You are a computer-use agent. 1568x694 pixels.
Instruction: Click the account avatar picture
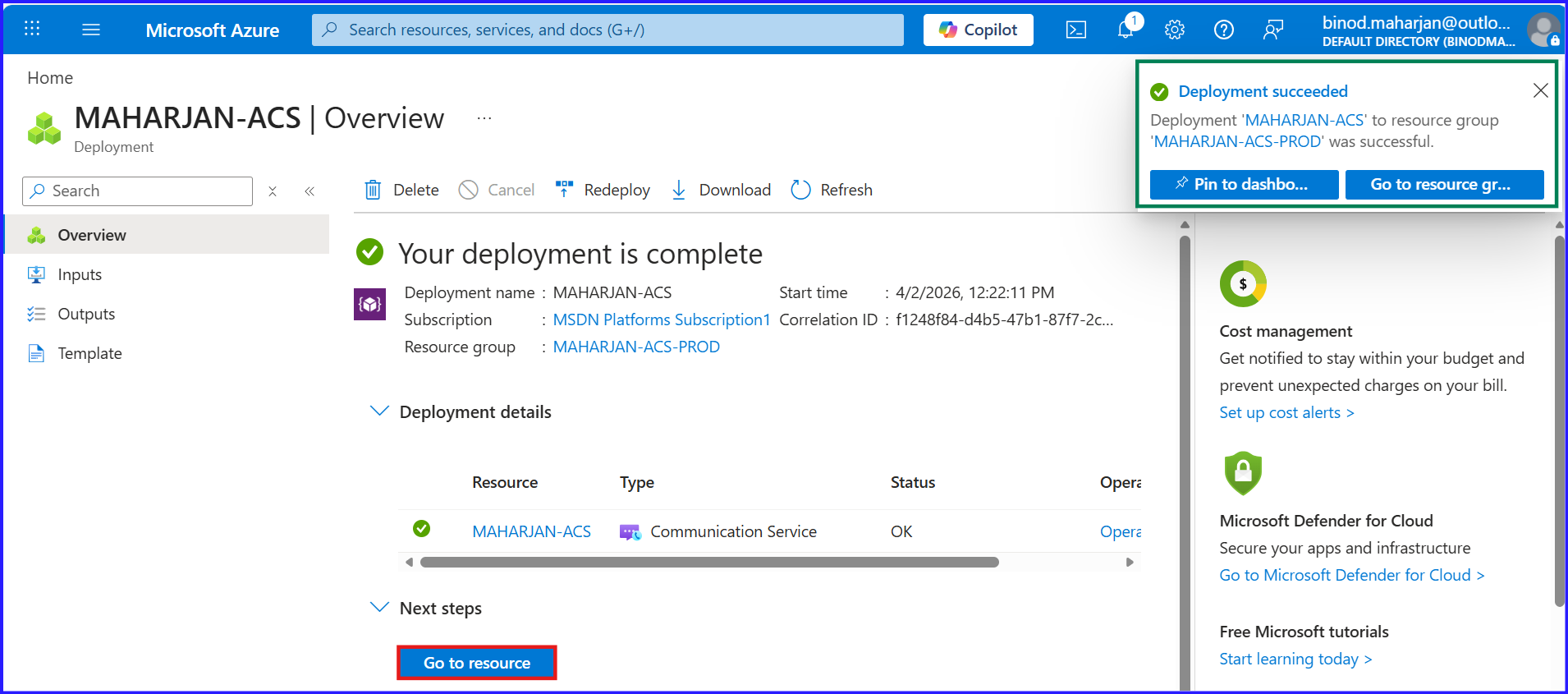click(x=1543, y=30)
